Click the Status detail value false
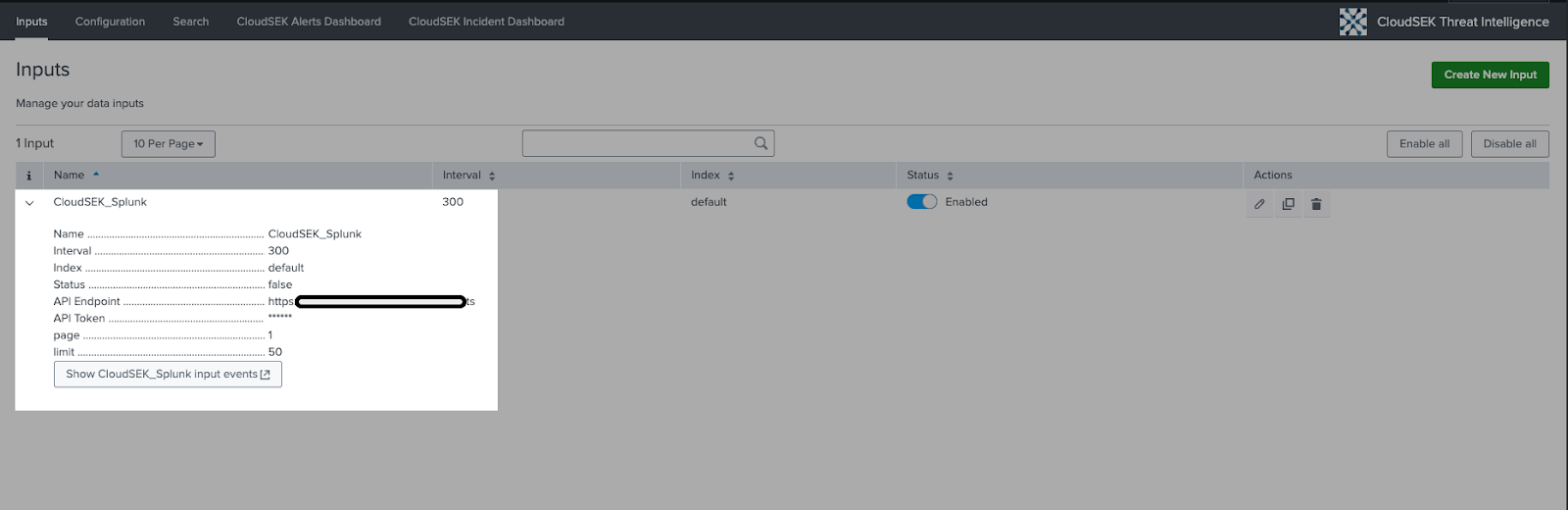 point(280,284)
